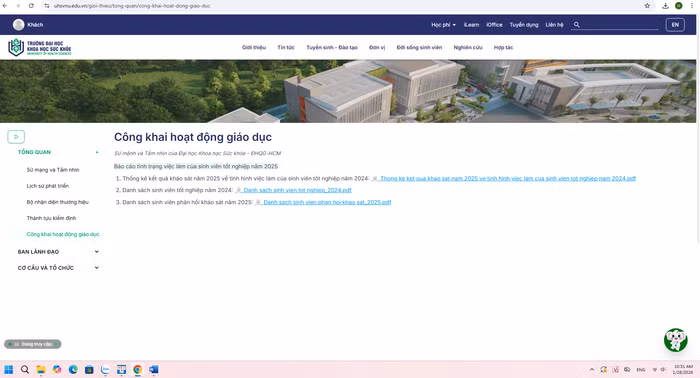
Task: Switch to Chrome in the taskbar
Action: [138, 370]
